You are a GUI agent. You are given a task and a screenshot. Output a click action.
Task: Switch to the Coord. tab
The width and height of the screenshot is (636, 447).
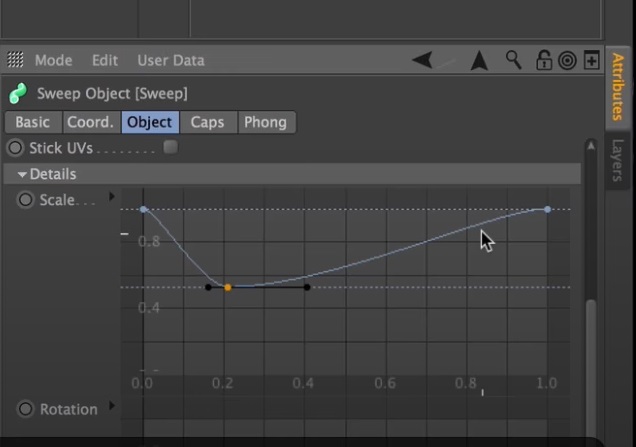click(91, 122)
